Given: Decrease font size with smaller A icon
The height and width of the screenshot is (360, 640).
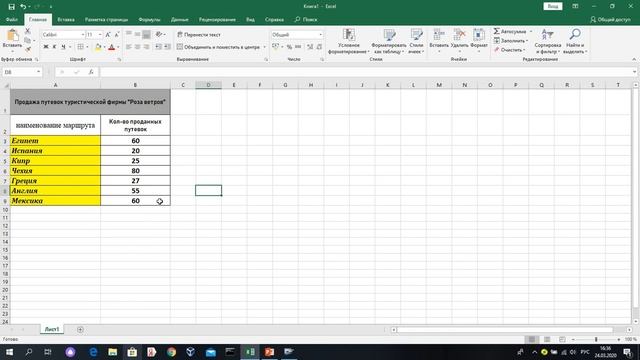Looking at the screenshot, I should click(117, 35).
